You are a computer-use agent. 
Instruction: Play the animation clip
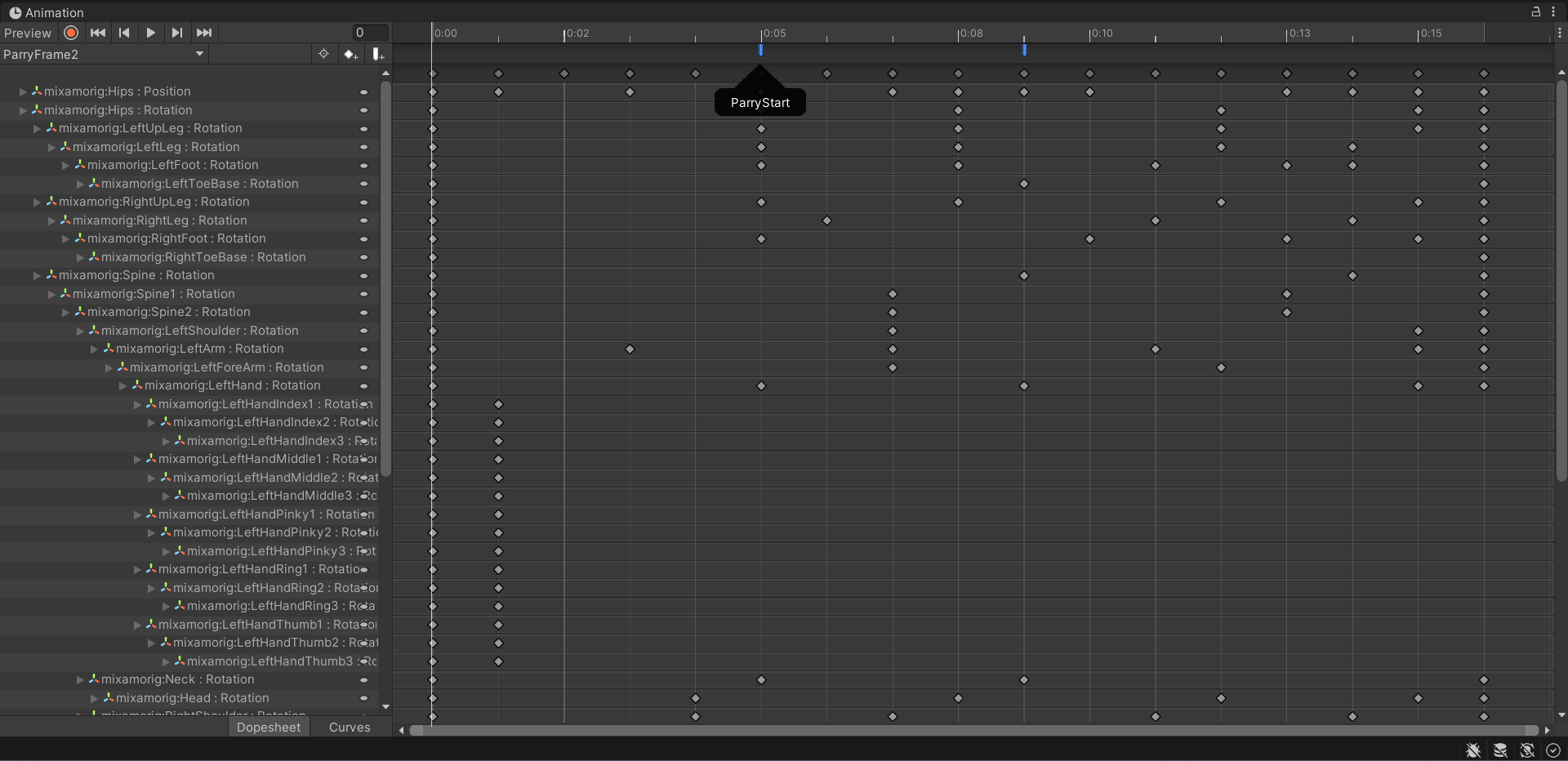[x=150, y=33]
